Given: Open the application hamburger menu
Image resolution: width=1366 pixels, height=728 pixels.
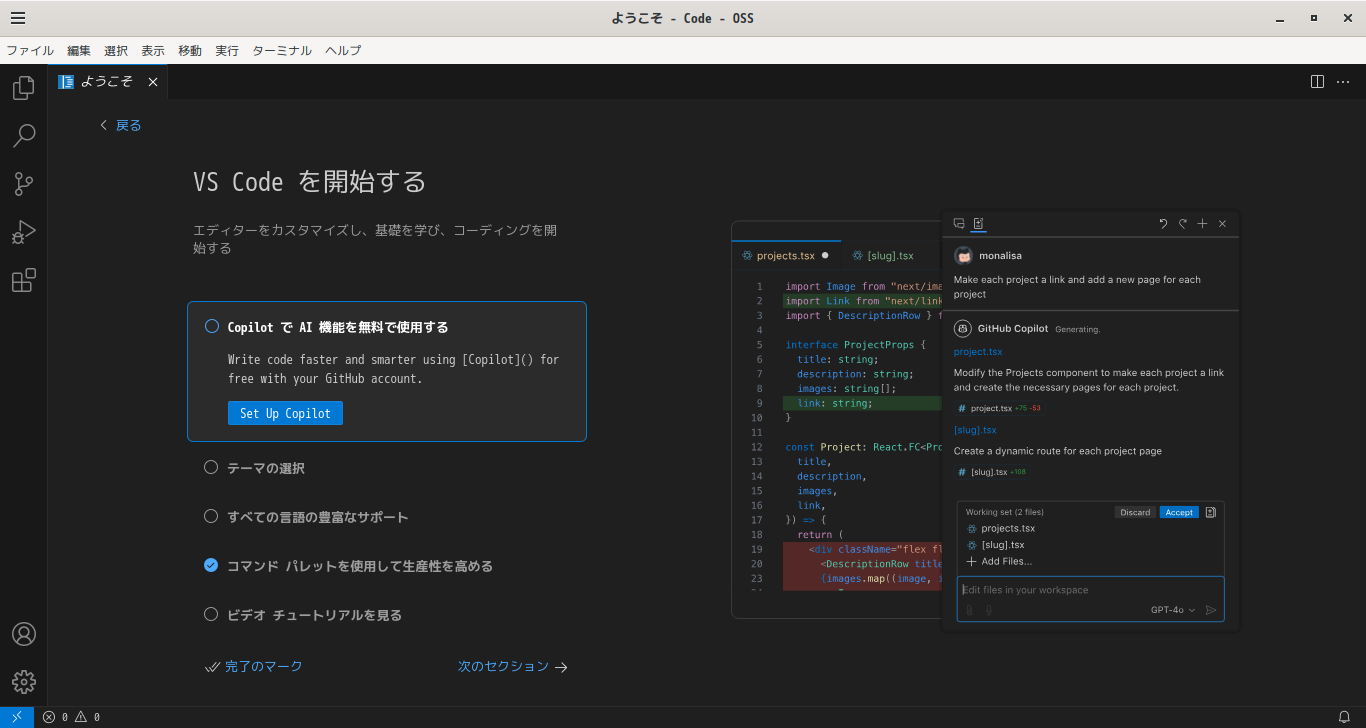Looking at the screenshot, I should pos(18,18).
